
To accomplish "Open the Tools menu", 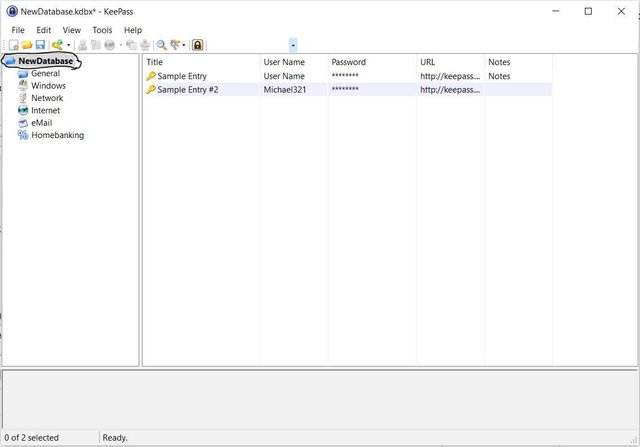I will coord(102,30).
